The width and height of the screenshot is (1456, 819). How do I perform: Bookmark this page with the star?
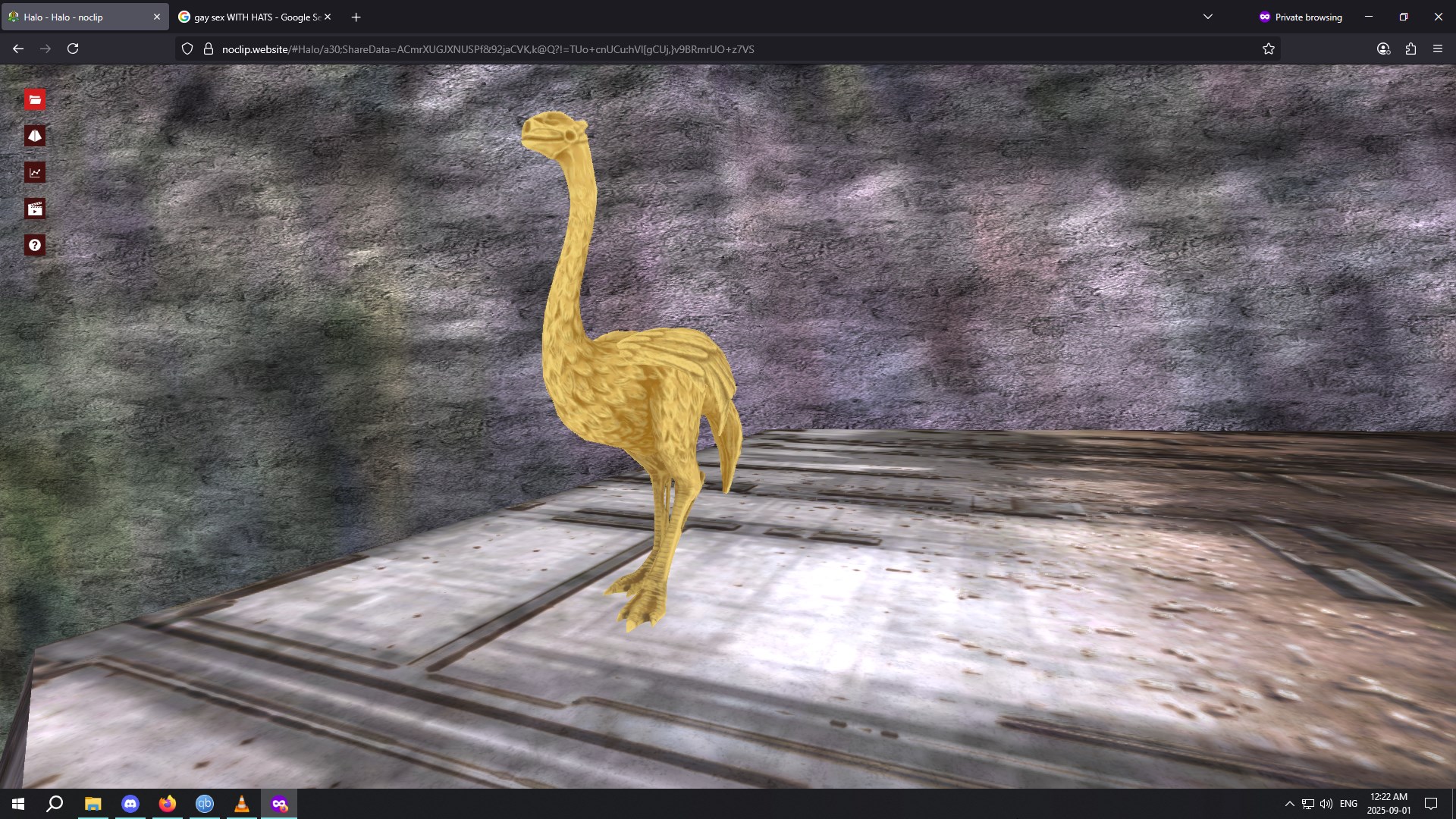point(1269,49)
